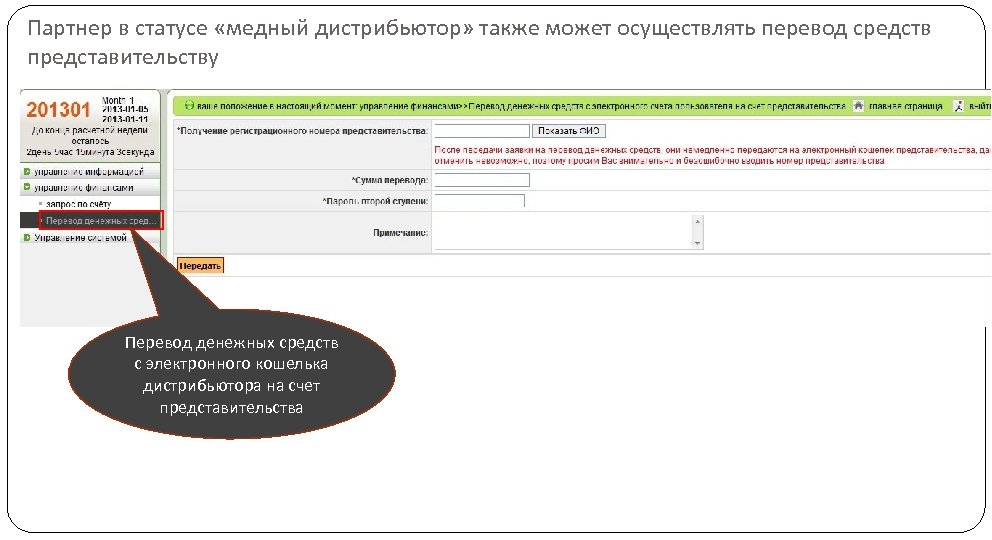Click the Примечание scrollbar down arrow
The height and width of the screenshot is (540, 992).
click(x=698, y=243)
